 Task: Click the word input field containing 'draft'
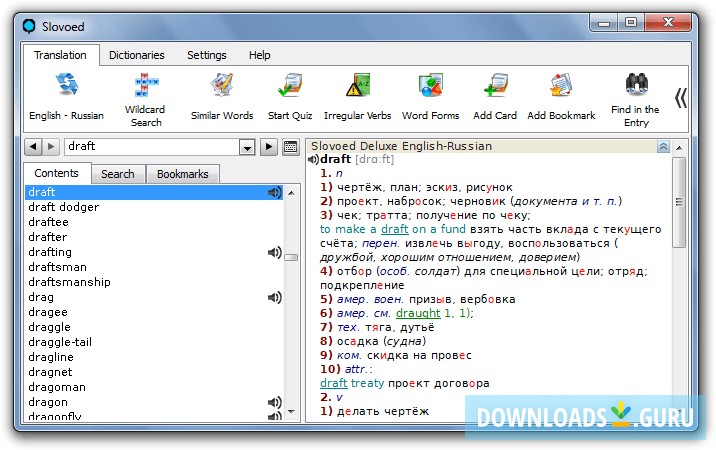point(152,147)
